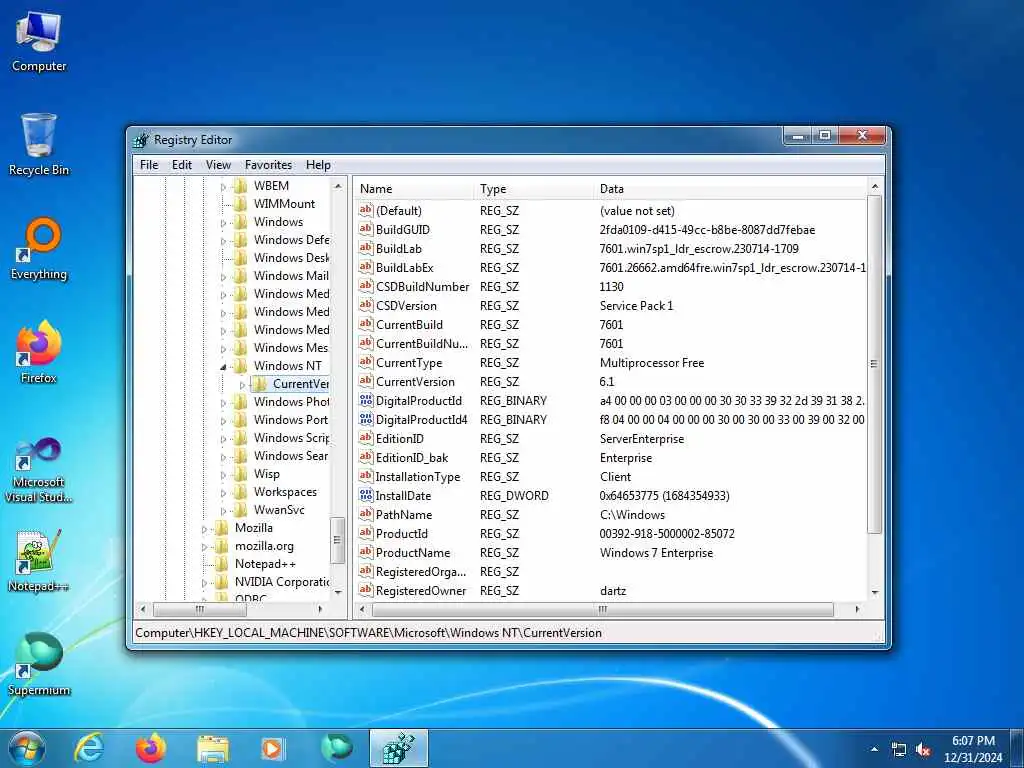Image resolution: width=1024 pixels, height=768 pixels.
Task: Expand the Workspaces tree node
Action: tap(223, 493)
